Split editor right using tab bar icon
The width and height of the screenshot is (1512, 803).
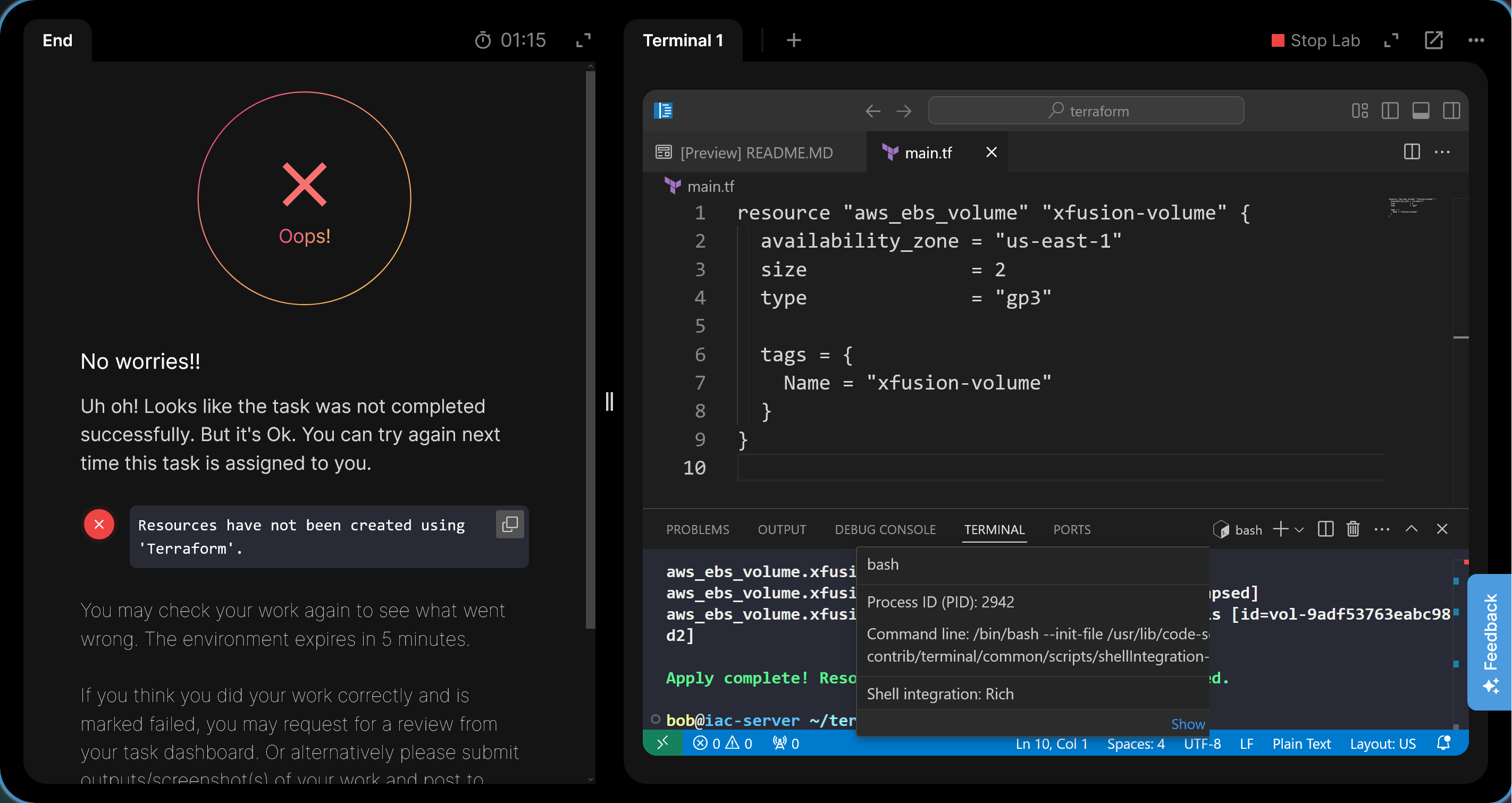1412,152
